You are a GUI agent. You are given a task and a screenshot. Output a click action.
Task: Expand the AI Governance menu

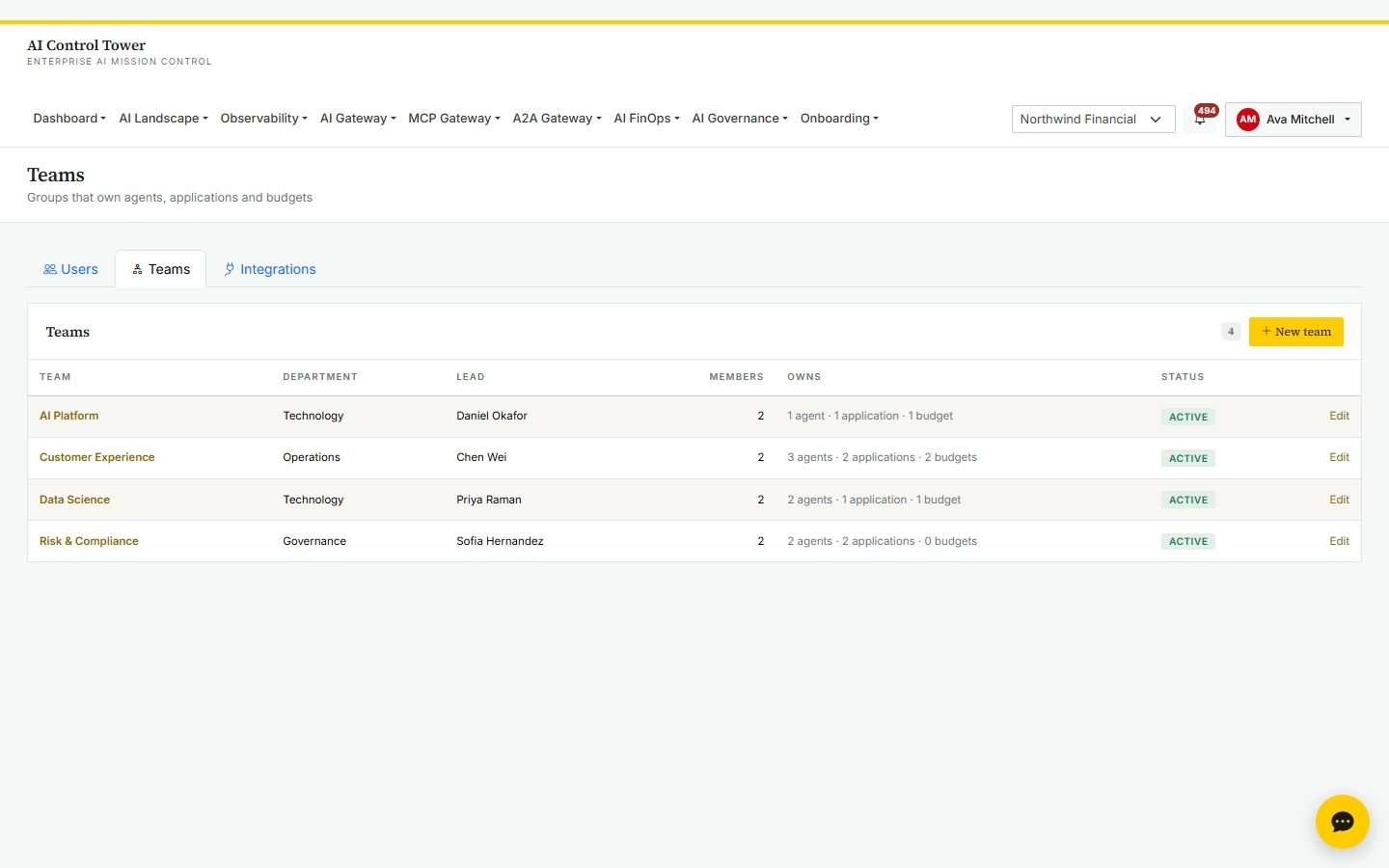tap(740, 119)
